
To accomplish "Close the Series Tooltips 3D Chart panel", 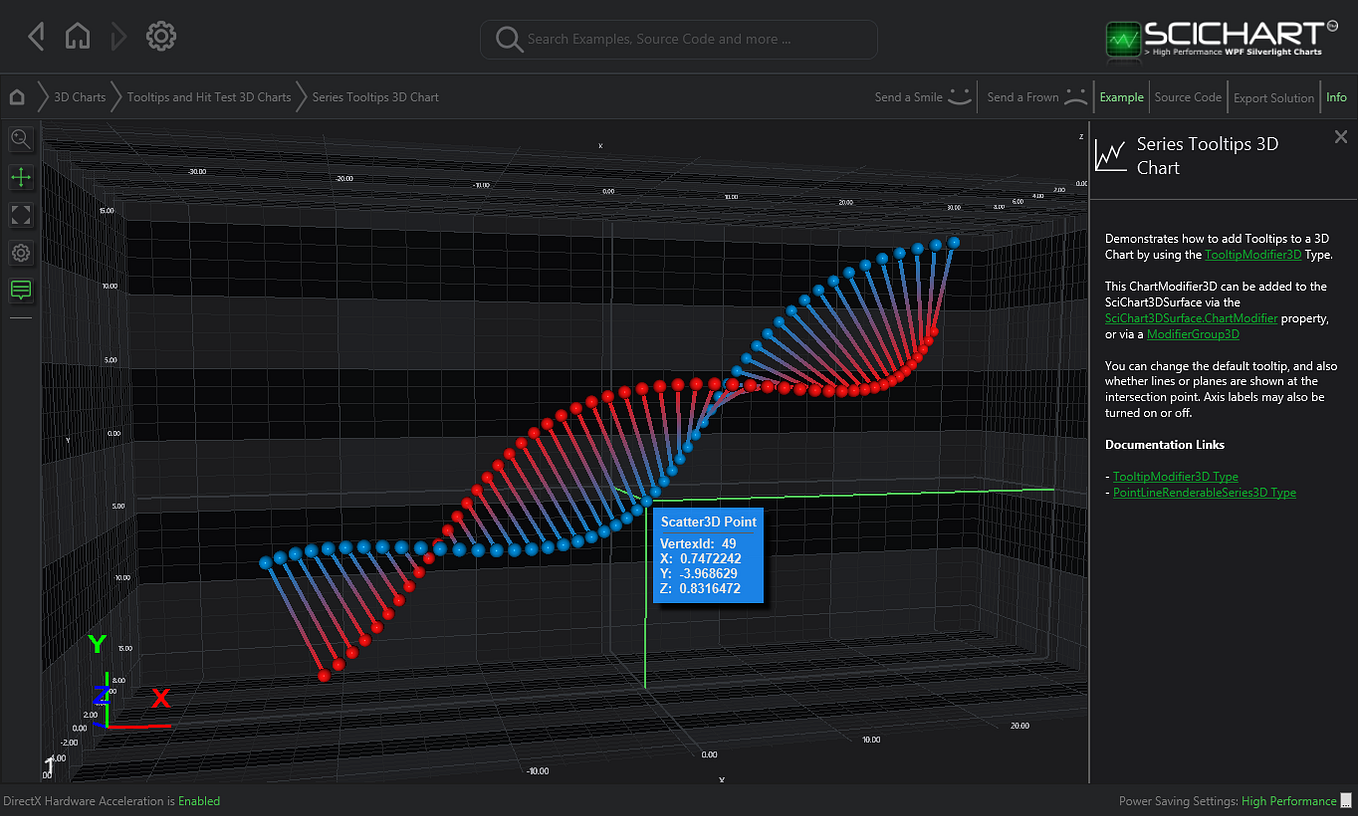I will pos(1341,137).
